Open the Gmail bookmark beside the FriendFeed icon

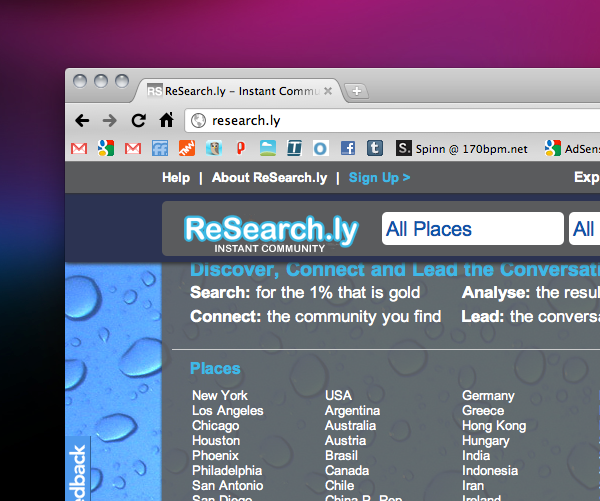click(x=133, y=149)
